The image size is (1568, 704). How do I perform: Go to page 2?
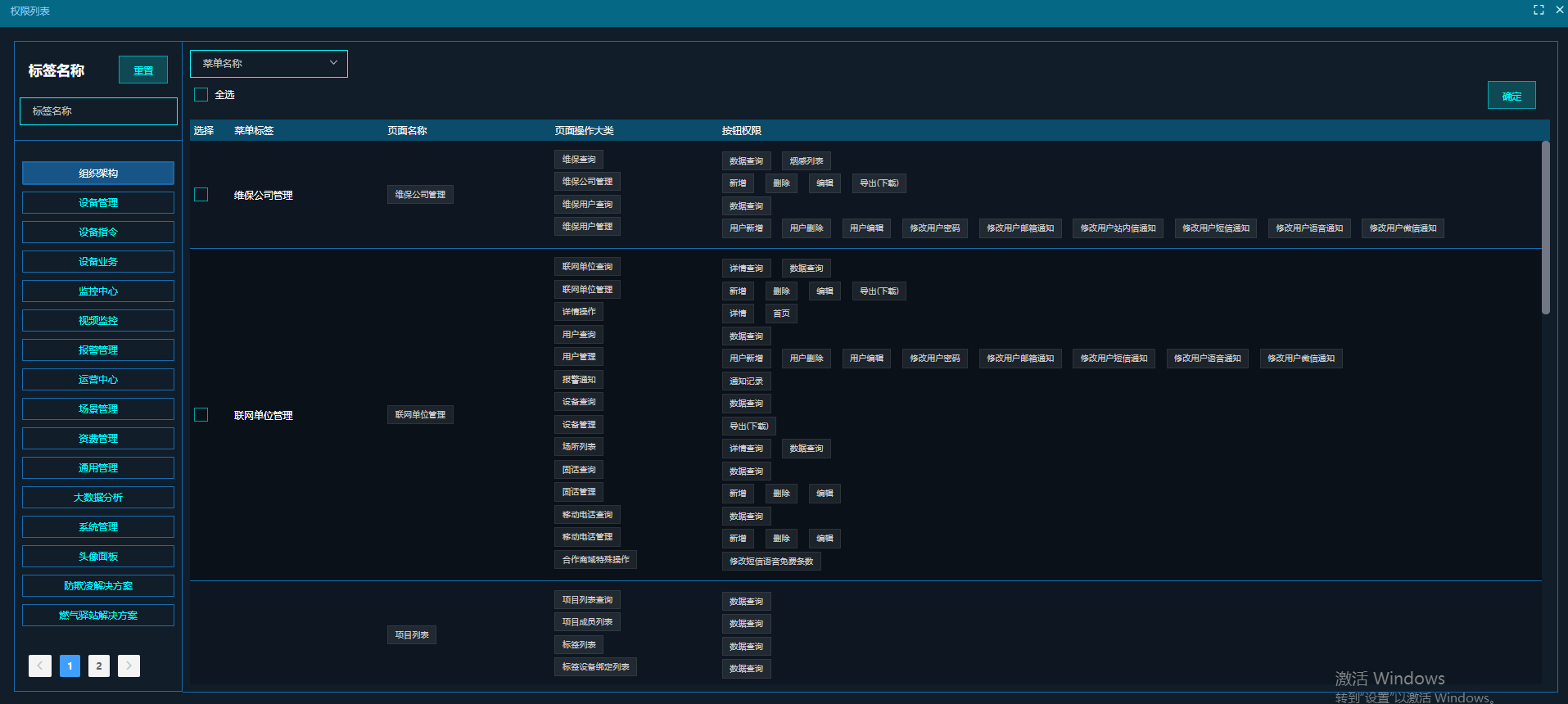pos(99,666)
